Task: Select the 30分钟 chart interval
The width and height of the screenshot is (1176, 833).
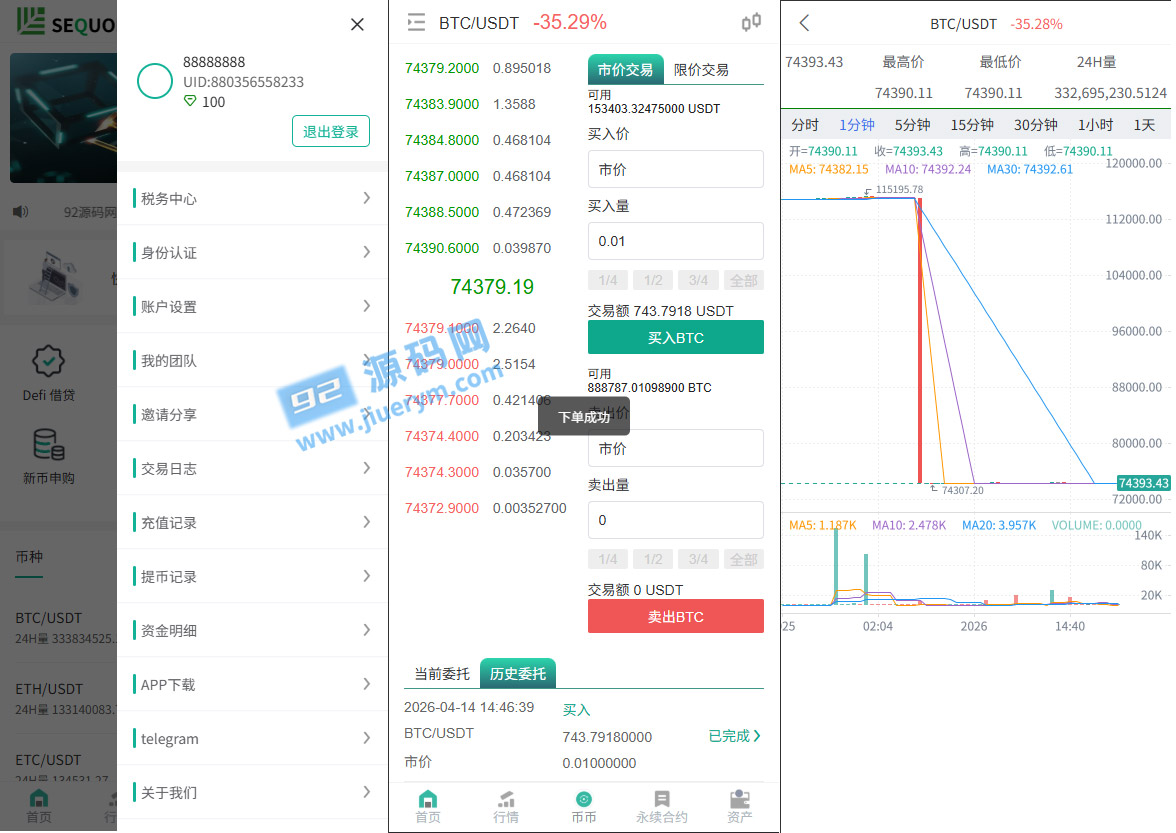Action: [1036, 125]
